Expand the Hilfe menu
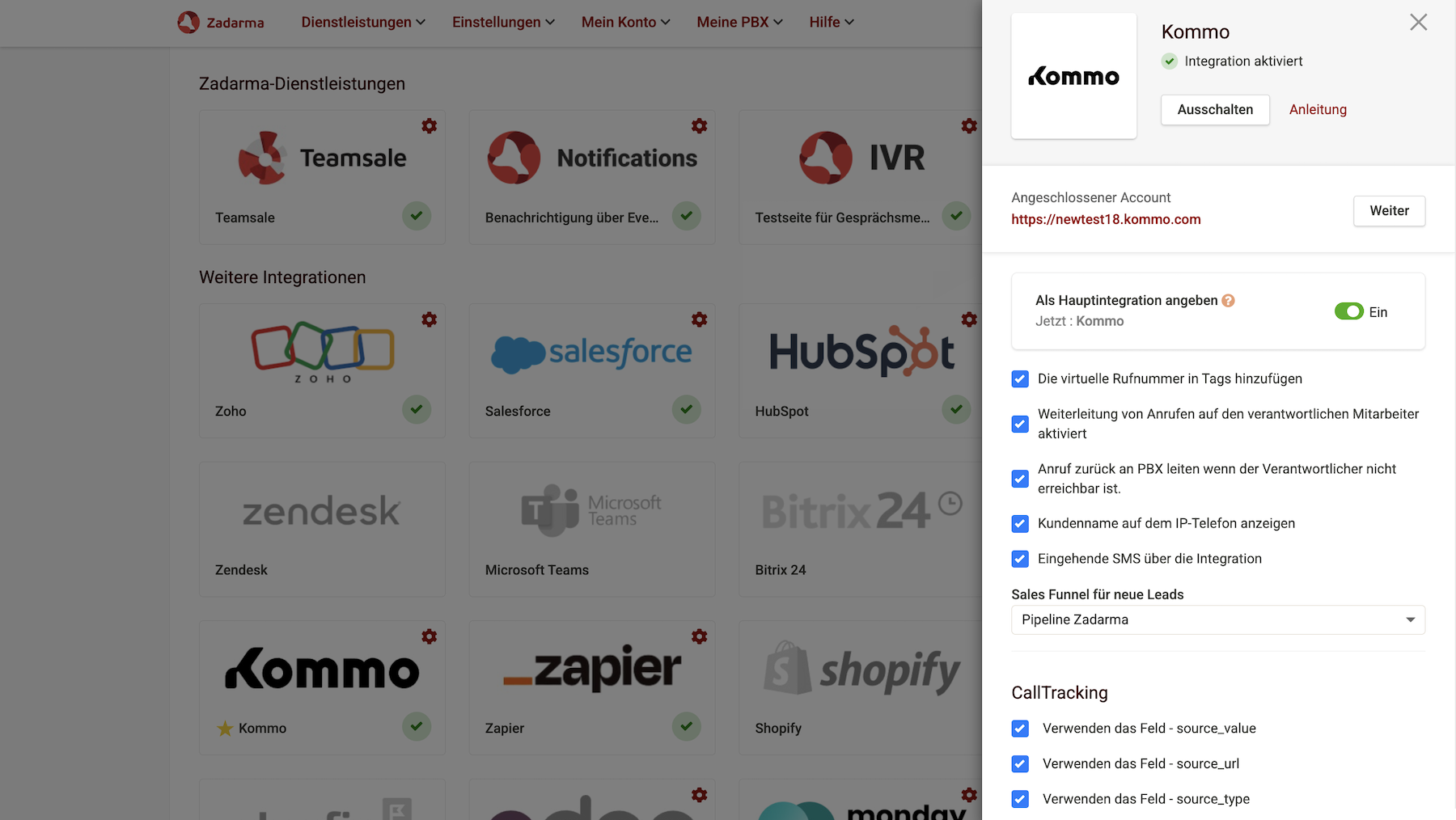The image size is (1456, 820). 832,23
